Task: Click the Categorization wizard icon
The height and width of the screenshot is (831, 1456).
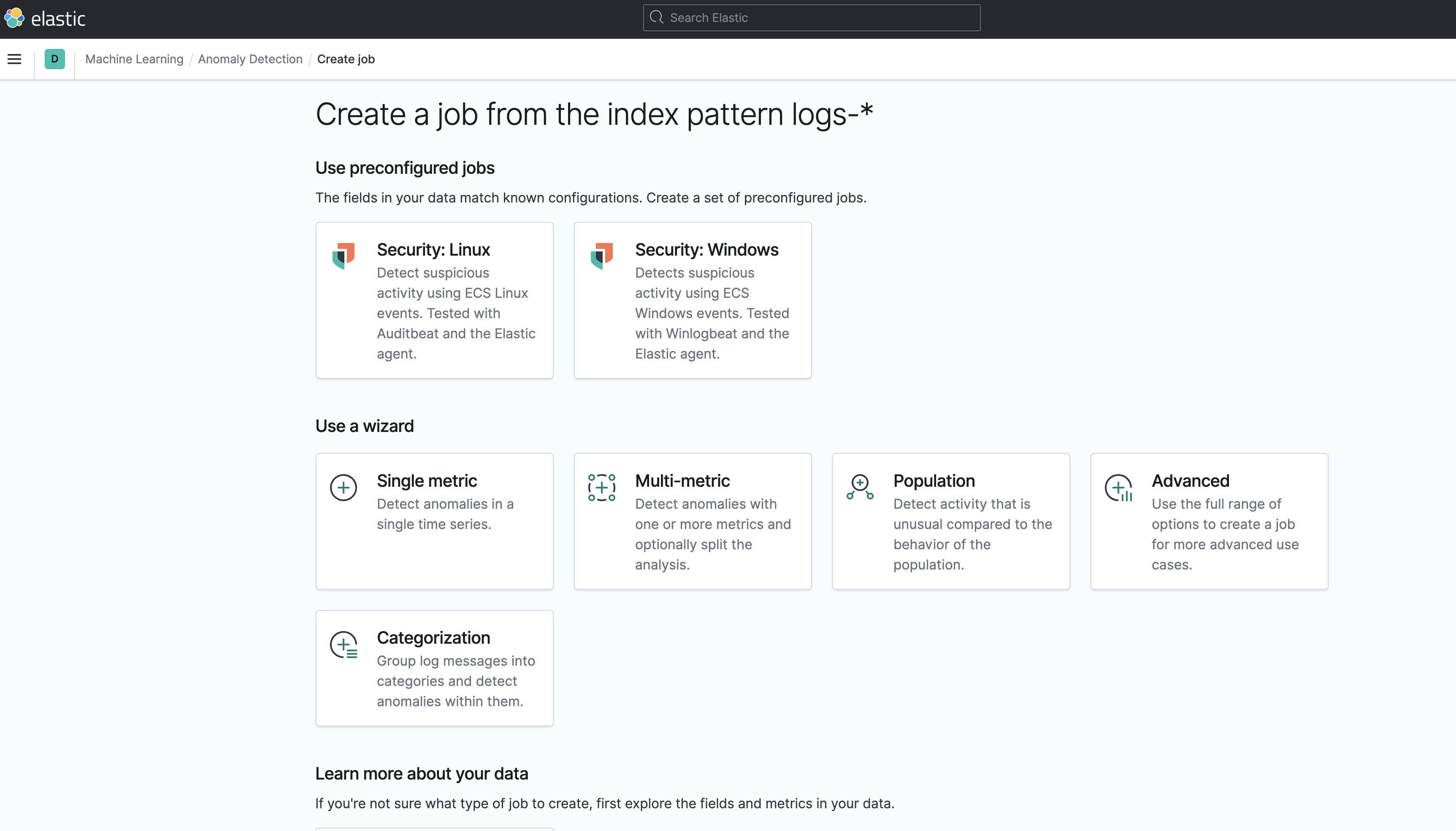Action: (x=343, y=645)
